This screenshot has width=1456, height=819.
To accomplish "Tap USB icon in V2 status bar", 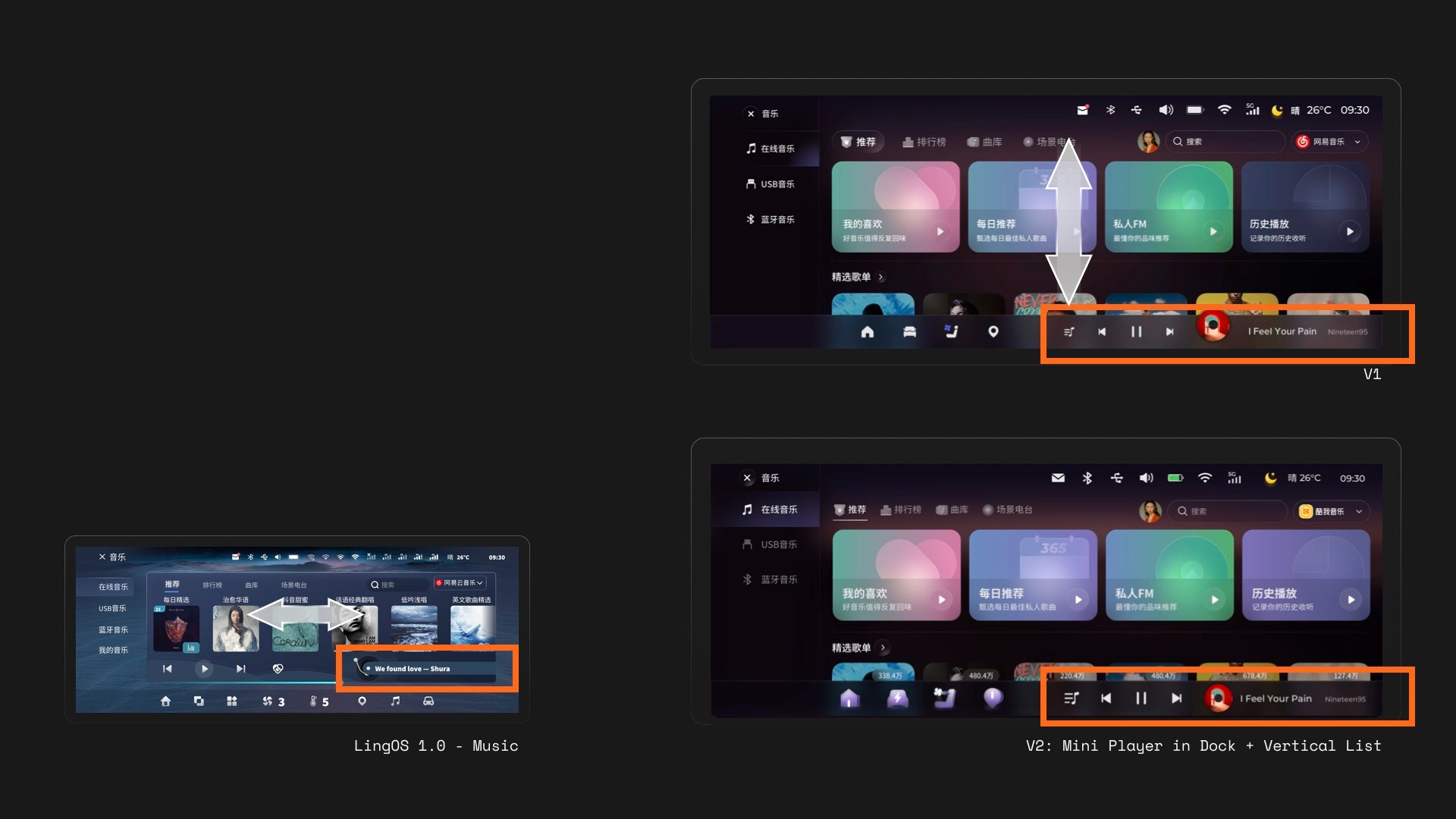I will [1117, 478].
